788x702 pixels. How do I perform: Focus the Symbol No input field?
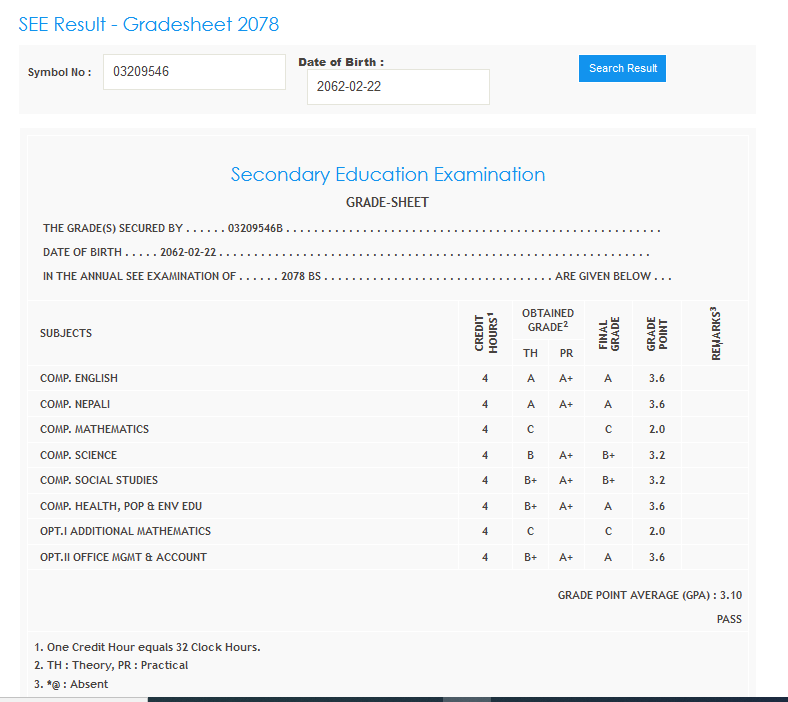pyautogui.click(x=194, y=72)
